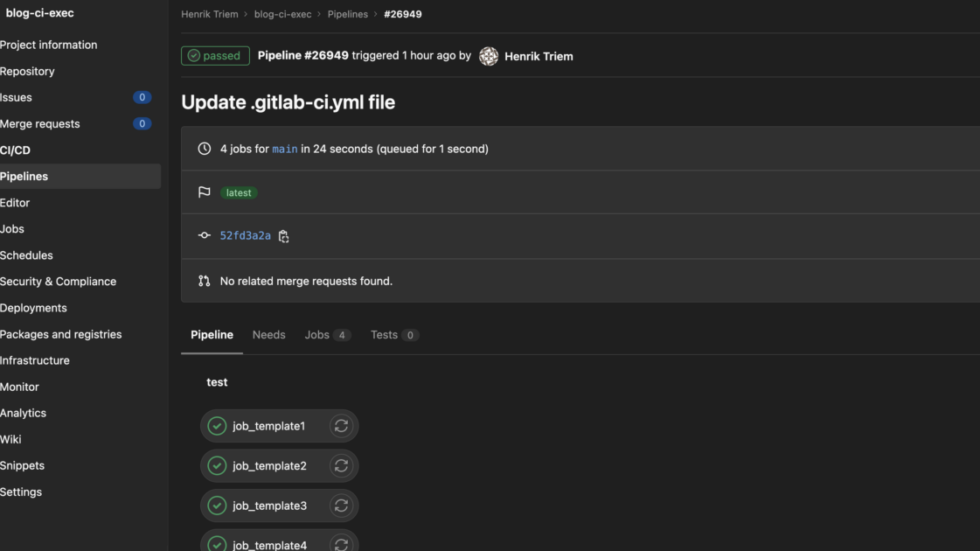980x551 pixels.
Task: Click 'Update .gitlab-ci.yml file' title
Action: [288, 102]
